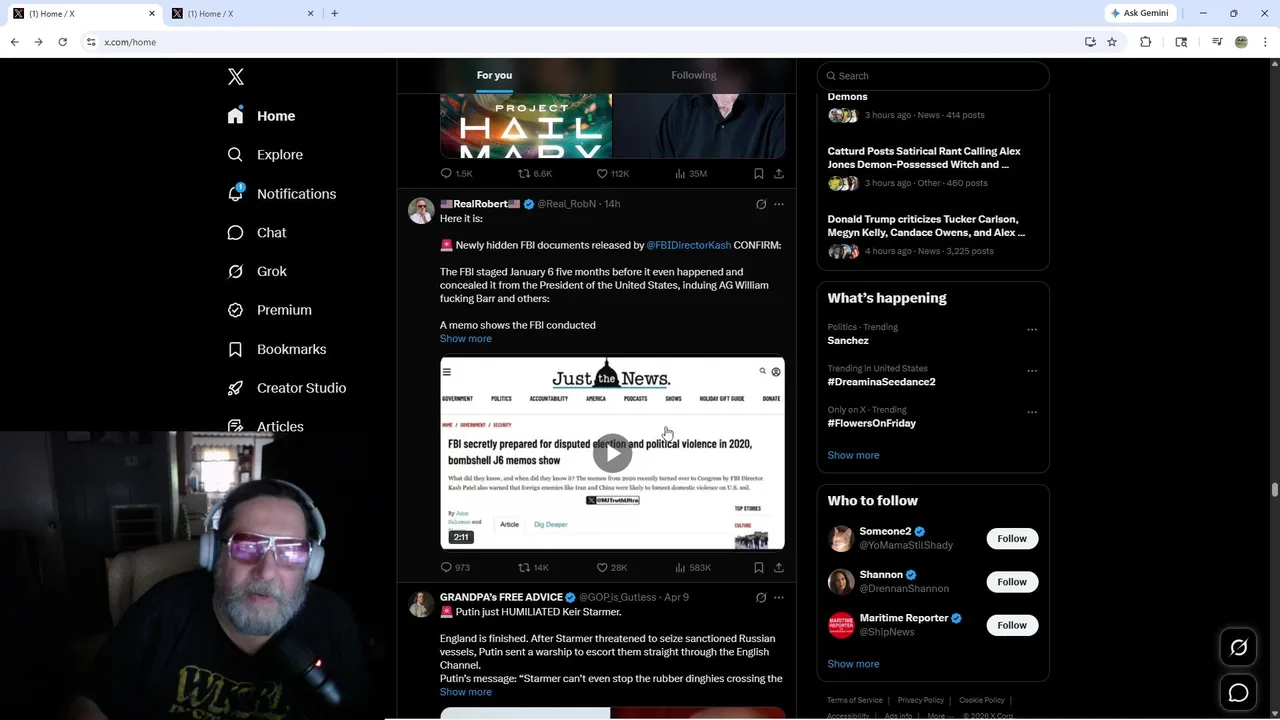This screenshot has height=720, width=1280.
Task: Open more options on RealRobert post
Action: click(779, 204)
